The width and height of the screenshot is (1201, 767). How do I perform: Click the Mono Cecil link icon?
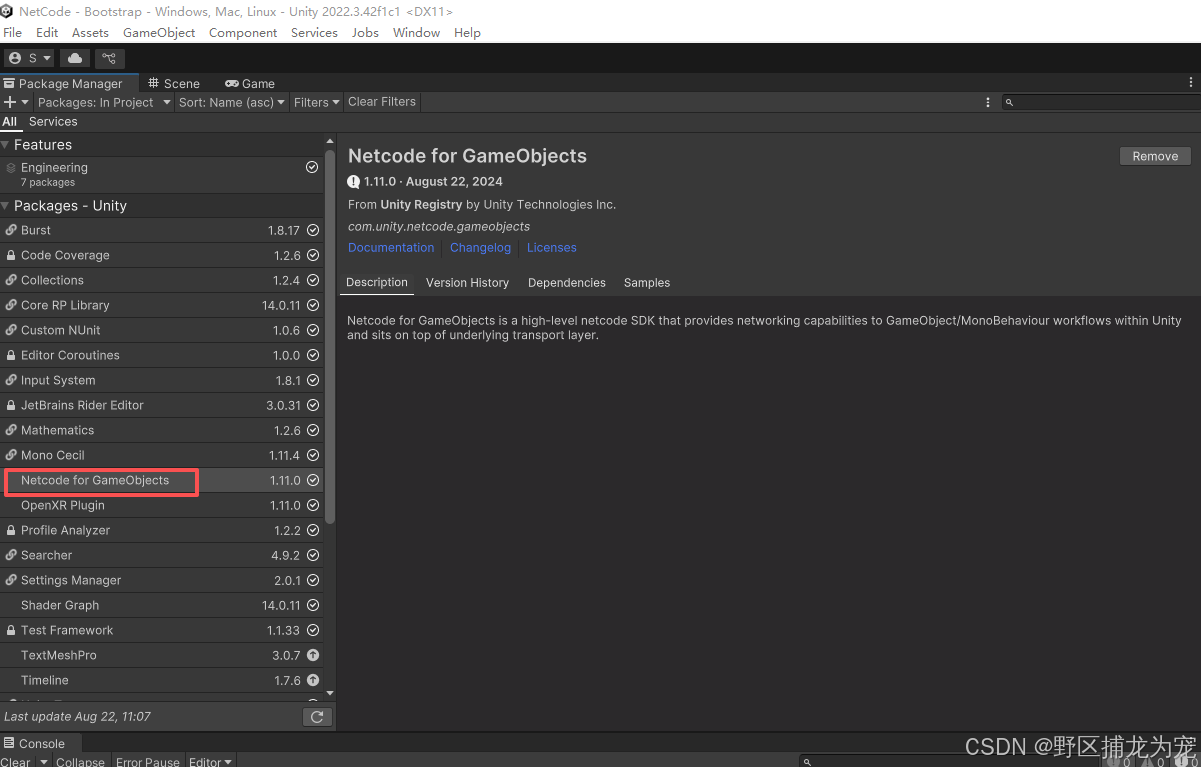(x=11, y=455)
